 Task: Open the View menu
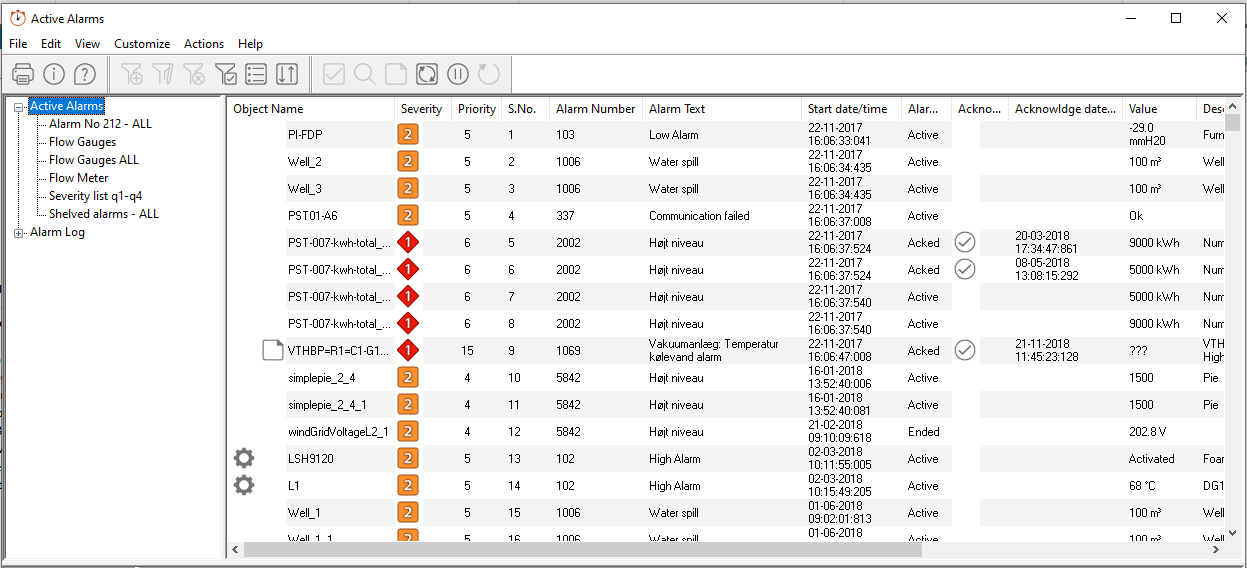[88, 44]
